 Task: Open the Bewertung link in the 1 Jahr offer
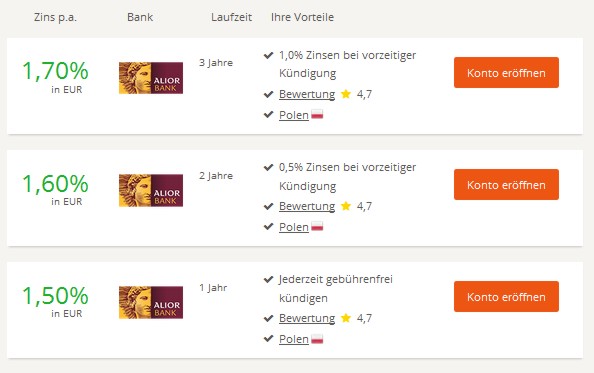coord(307,318)
